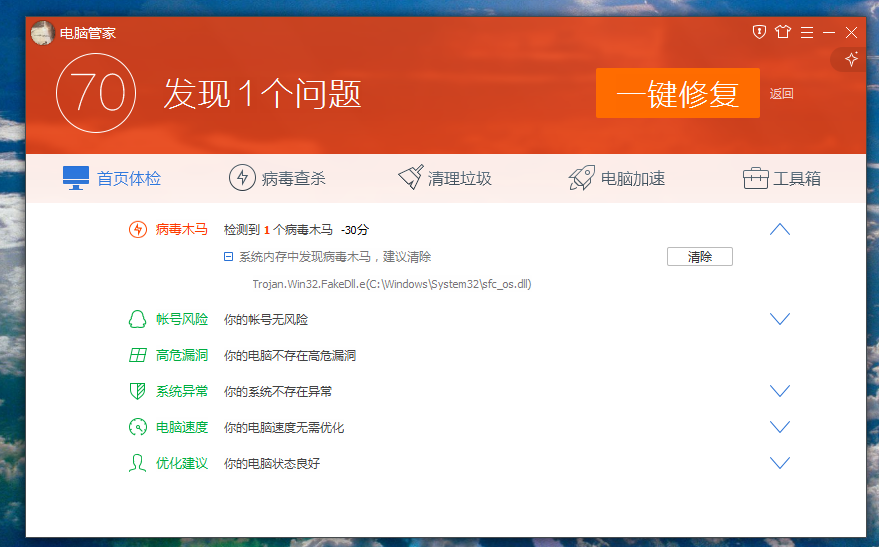This screenshot has height=547, width=879.
Task: Collapse the 病毒木马 section arrow
Action: coord(780,229)
